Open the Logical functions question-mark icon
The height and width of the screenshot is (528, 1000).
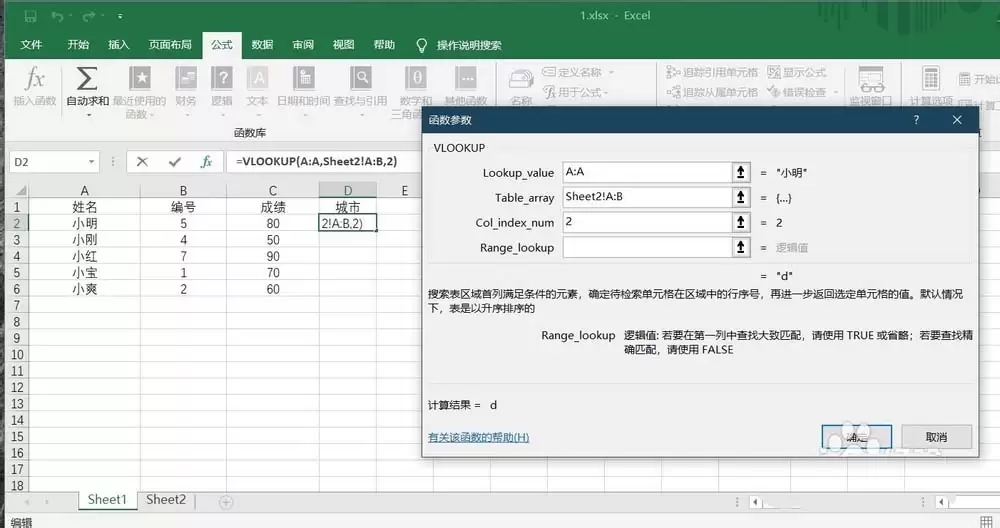[x=221, y=78]
